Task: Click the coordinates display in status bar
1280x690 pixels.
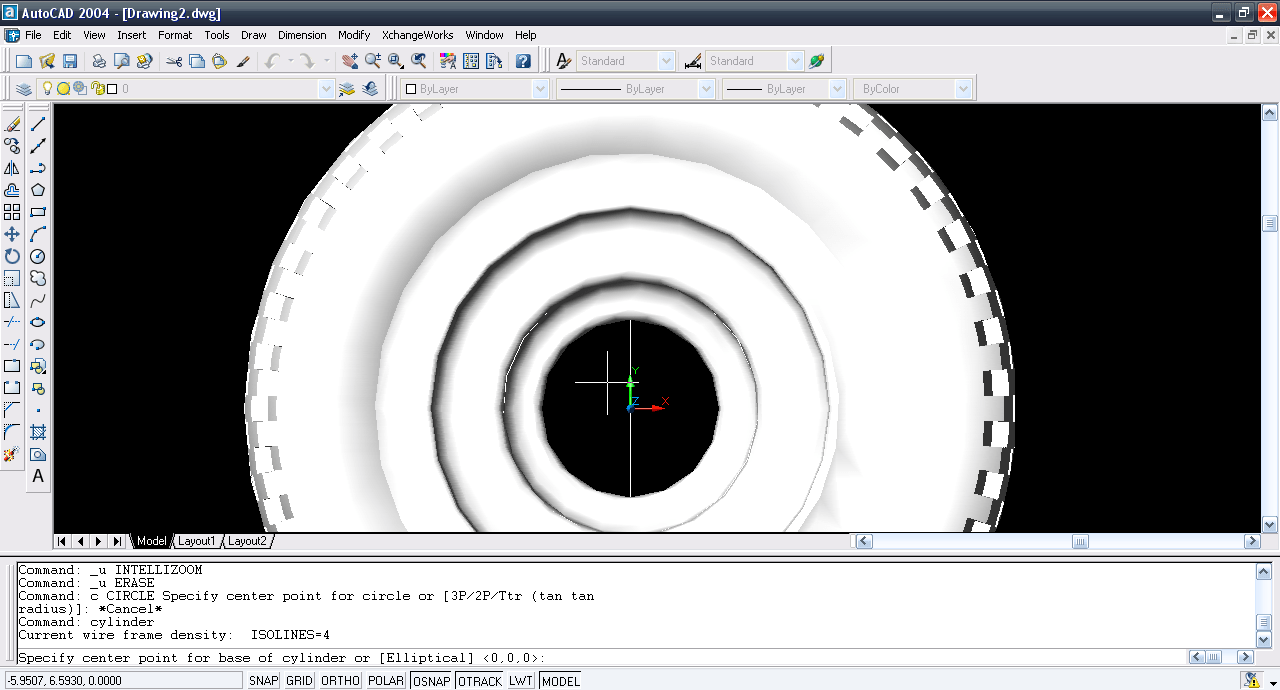Action: (x=123, y=680)
